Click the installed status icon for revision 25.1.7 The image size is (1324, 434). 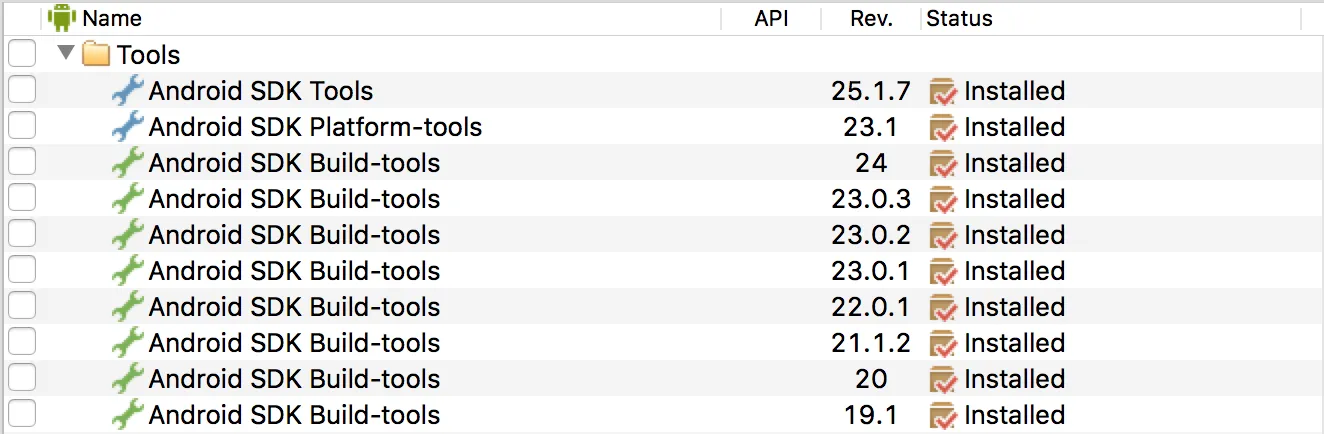click(943, 92)
